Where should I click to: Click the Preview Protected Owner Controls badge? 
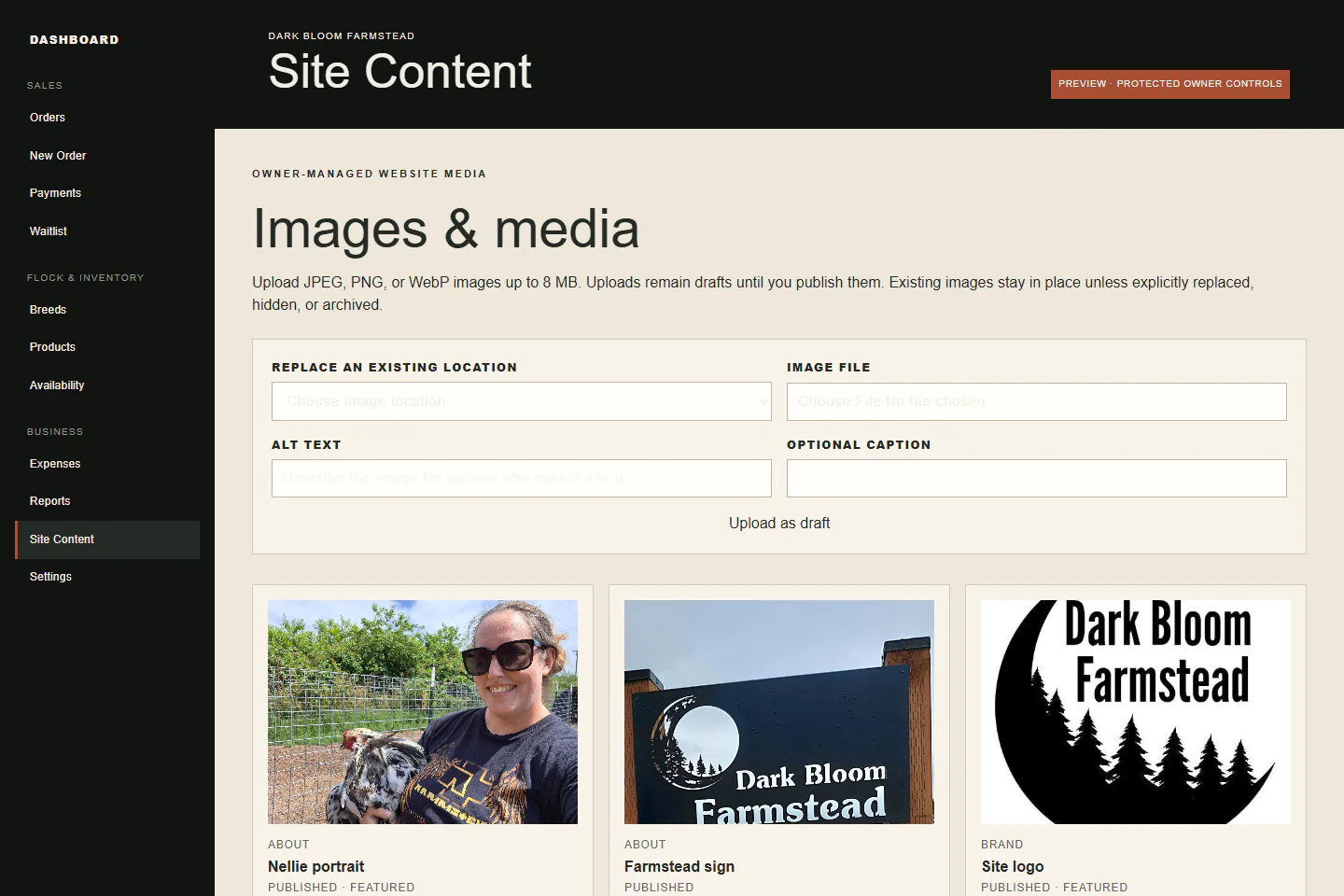click(1170, 84)
